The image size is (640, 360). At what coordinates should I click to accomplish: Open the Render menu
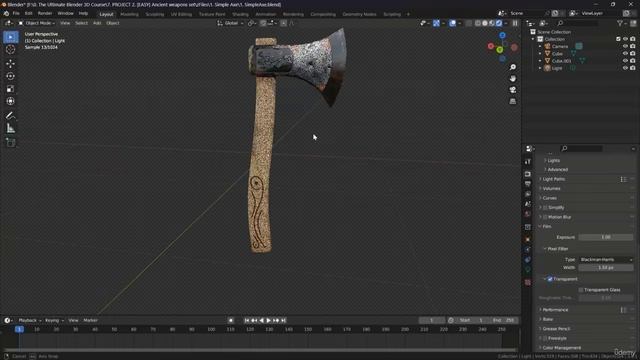coord(45,13)
